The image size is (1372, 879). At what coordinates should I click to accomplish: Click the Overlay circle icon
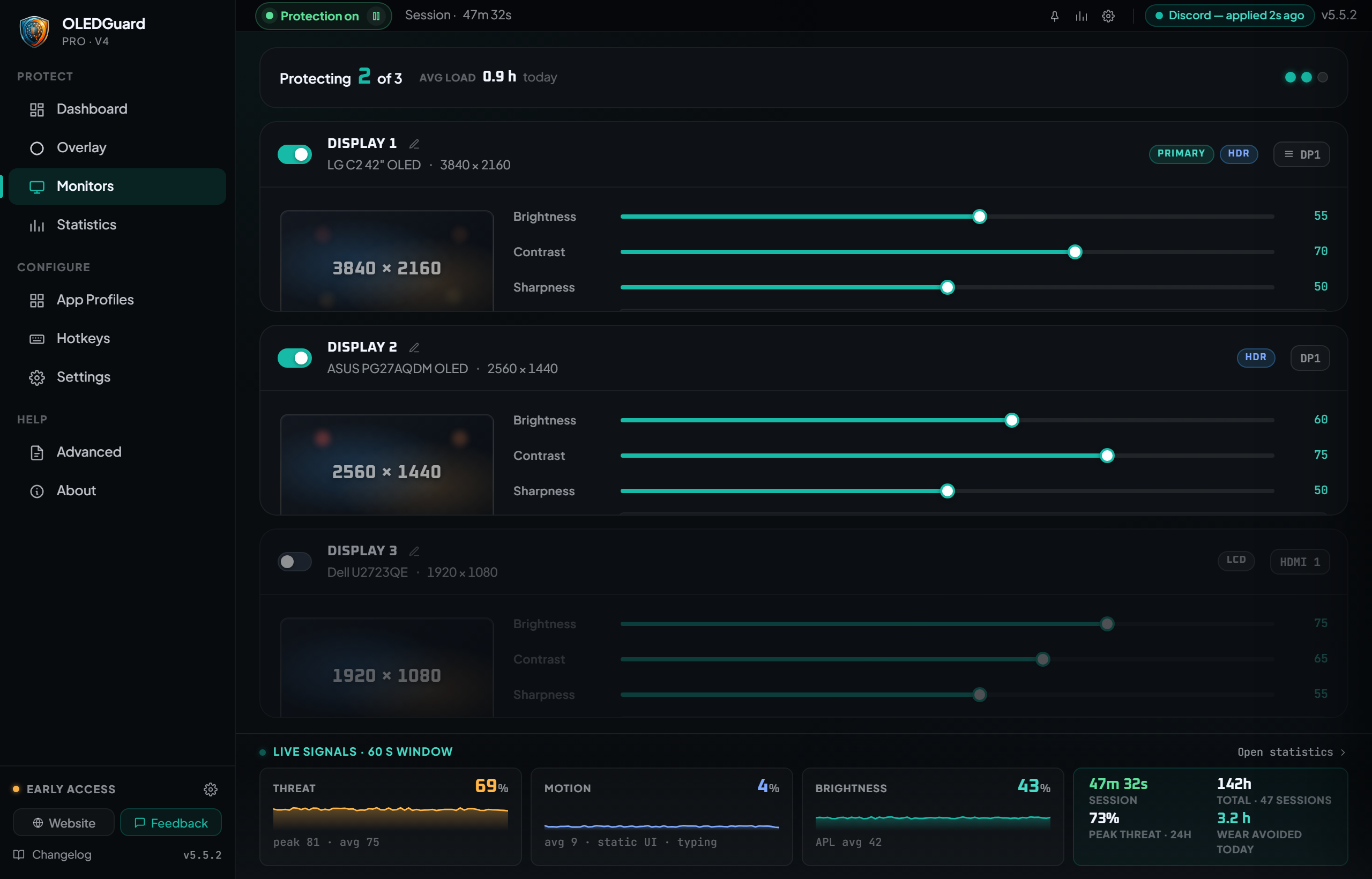point(37,148)
